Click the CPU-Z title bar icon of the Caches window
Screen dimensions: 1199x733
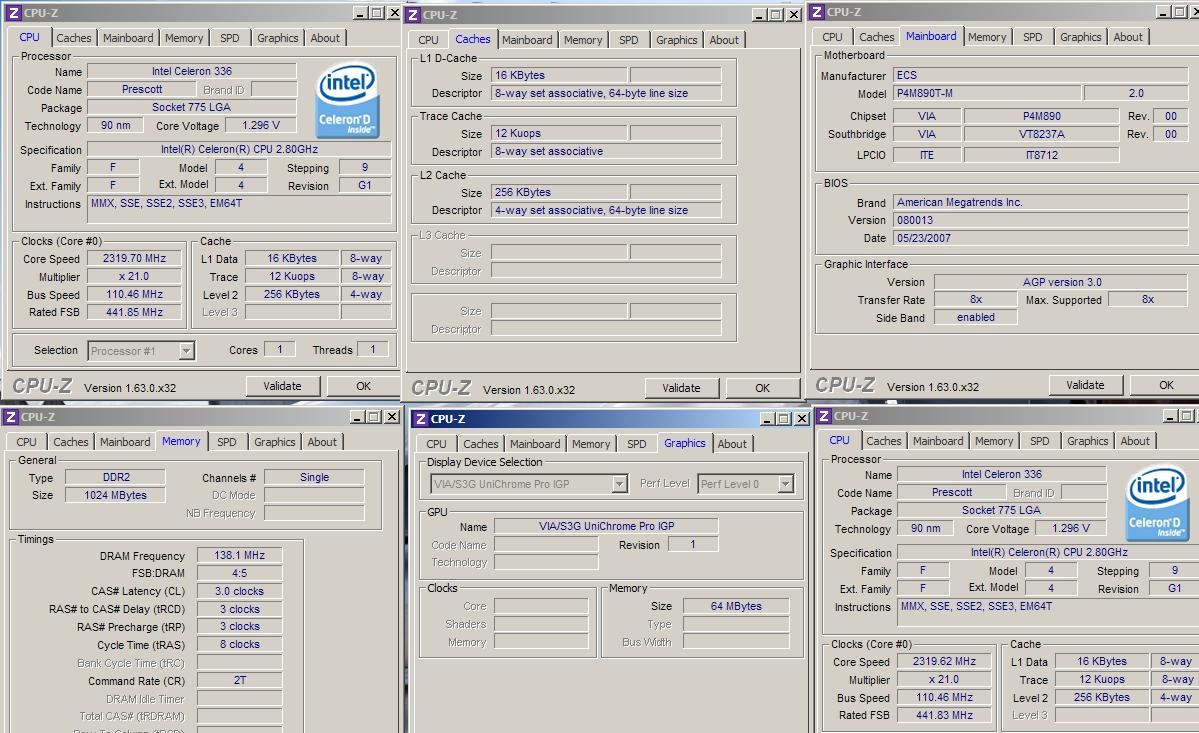coord(412,14)
